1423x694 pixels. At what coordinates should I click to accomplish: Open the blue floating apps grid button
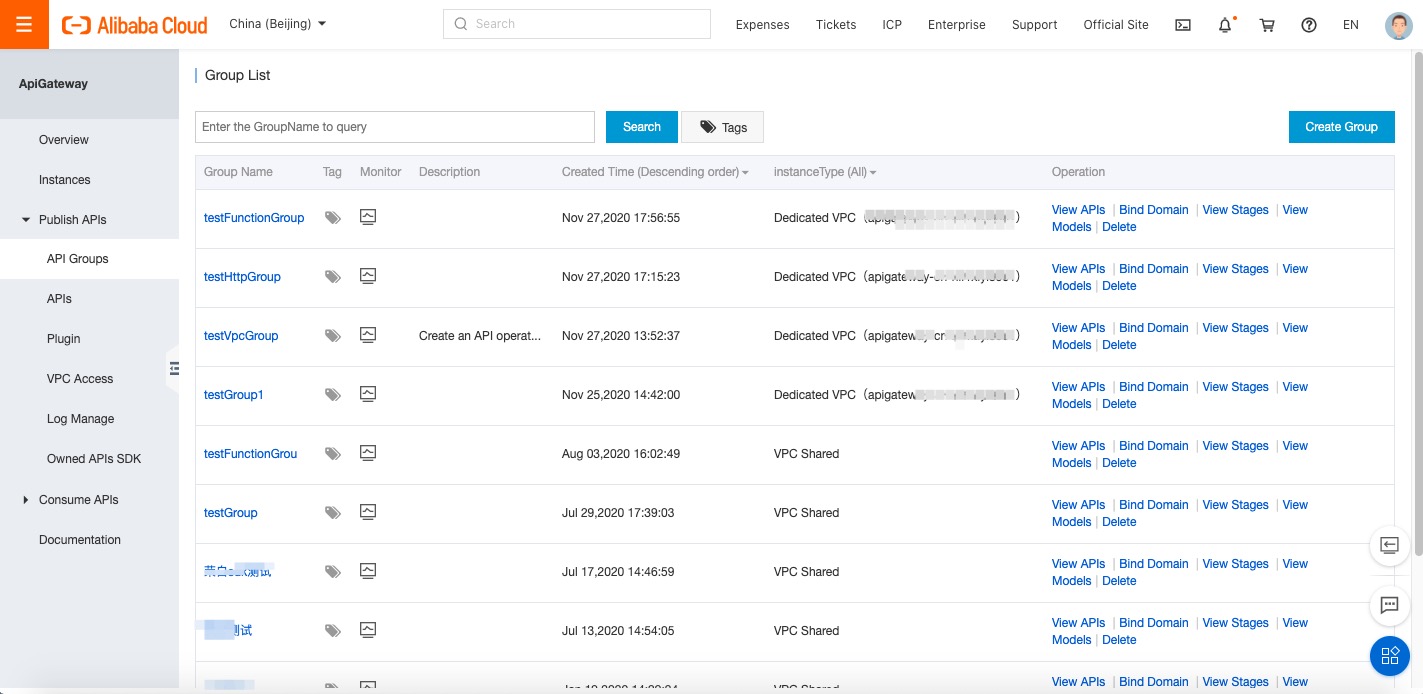pyautogui.click(x=1389, y=656)
